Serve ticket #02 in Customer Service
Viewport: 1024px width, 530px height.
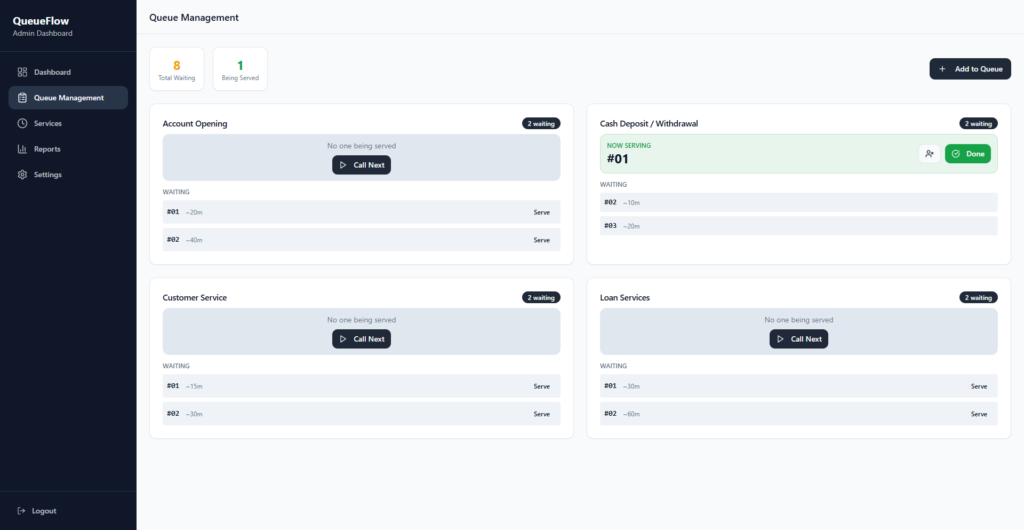(x=541, y=414)
